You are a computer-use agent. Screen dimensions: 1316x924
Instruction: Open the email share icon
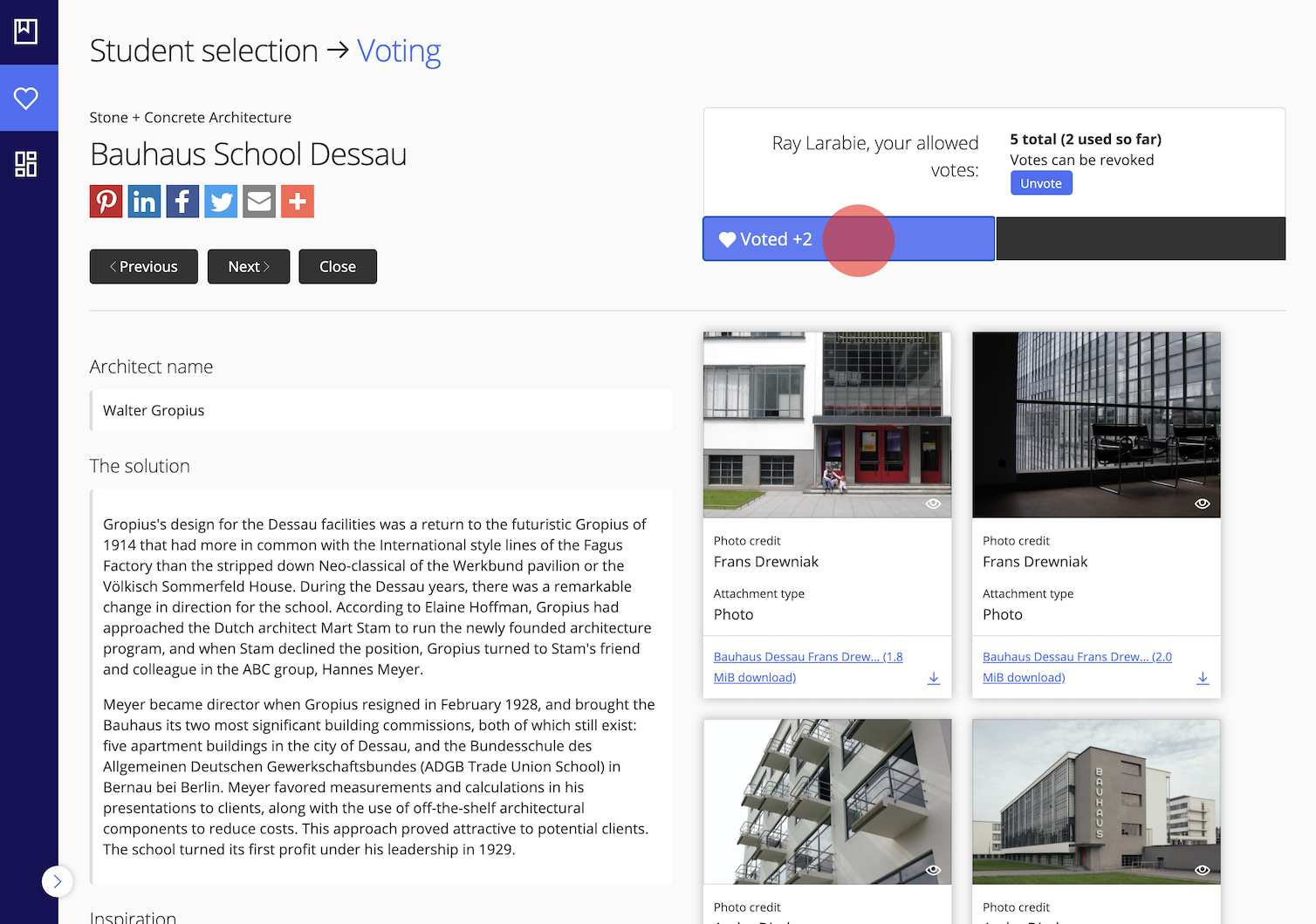coord(259,201)
